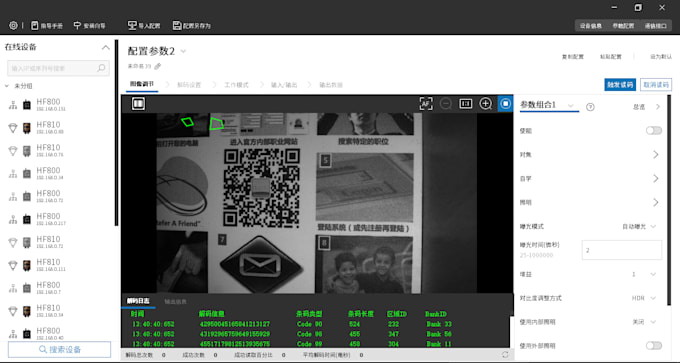This screenshot has height=363, width=680.
Task: Stop live image acquisition with blue button
Action: (x=505, y=104)
